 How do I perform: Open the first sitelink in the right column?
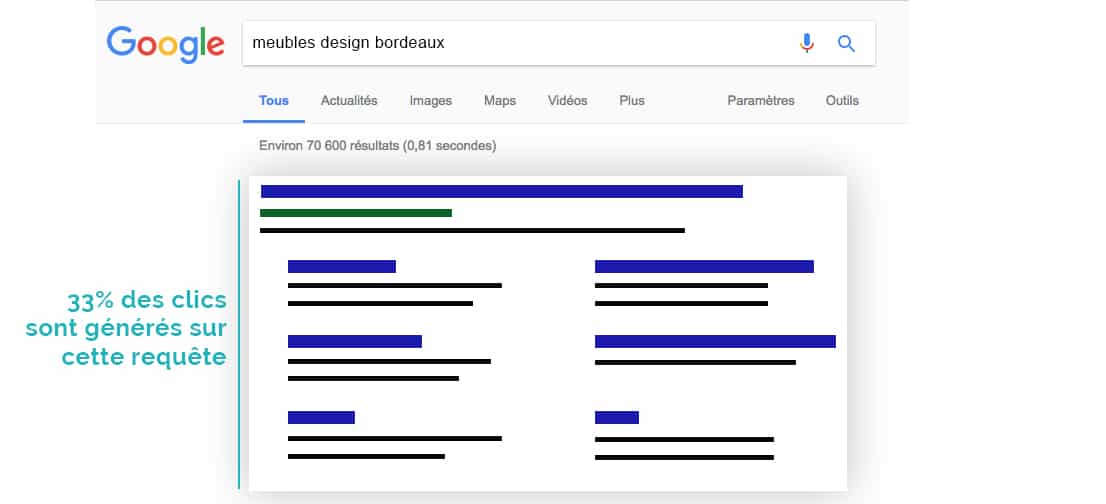(704, 266)
